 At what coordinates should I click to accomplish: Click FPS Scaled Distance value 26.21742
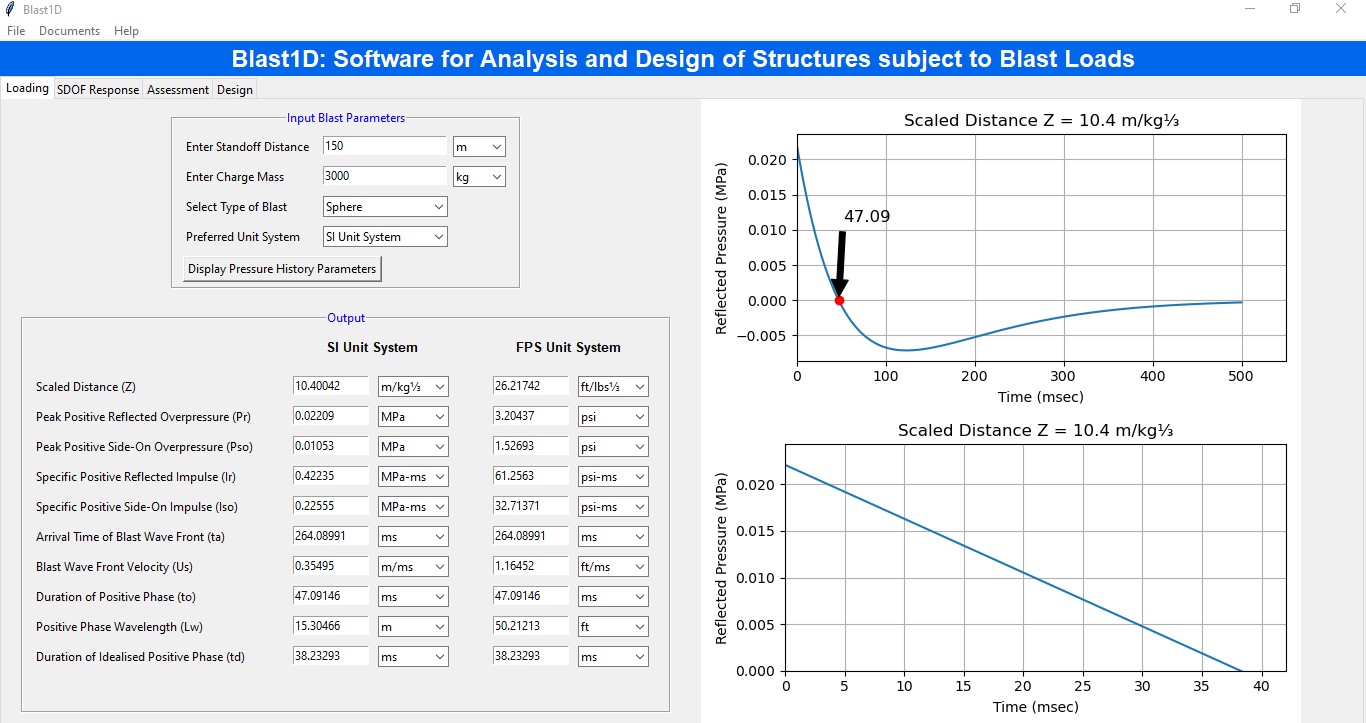pyautogui.click(x=530, y=386)
